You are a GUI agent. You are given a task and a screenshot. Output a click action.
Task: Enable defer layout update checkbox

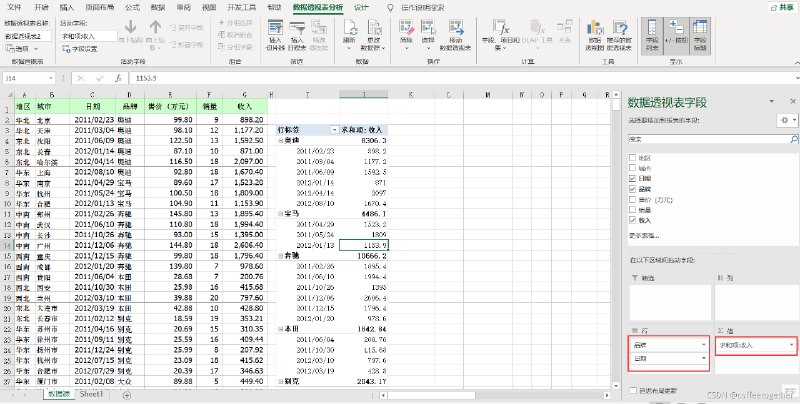point(633,391)
